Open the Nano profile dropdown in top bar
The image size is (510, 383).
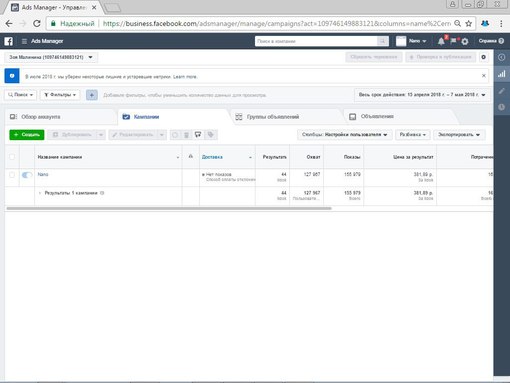(x=411, y=41)
